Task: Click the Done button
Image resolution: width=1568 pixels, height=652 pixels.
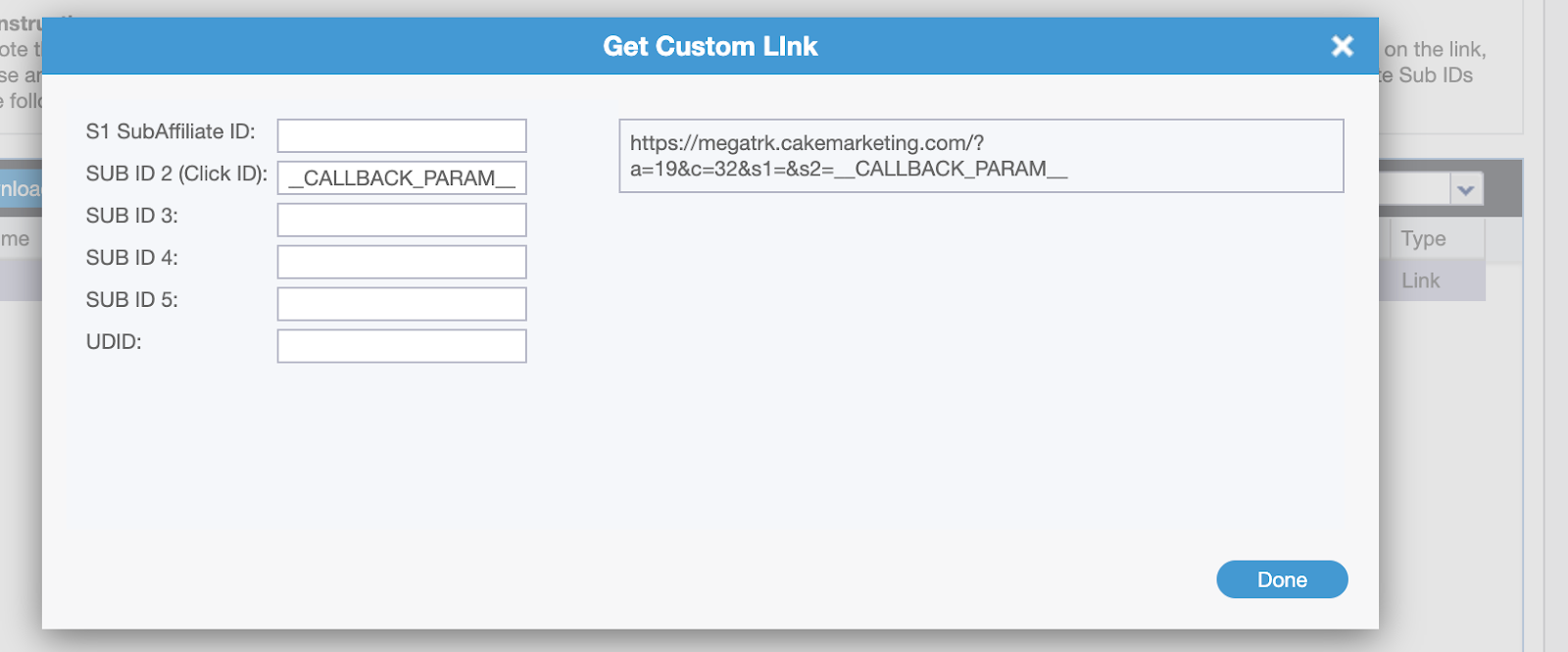Action: [1282, 579]
